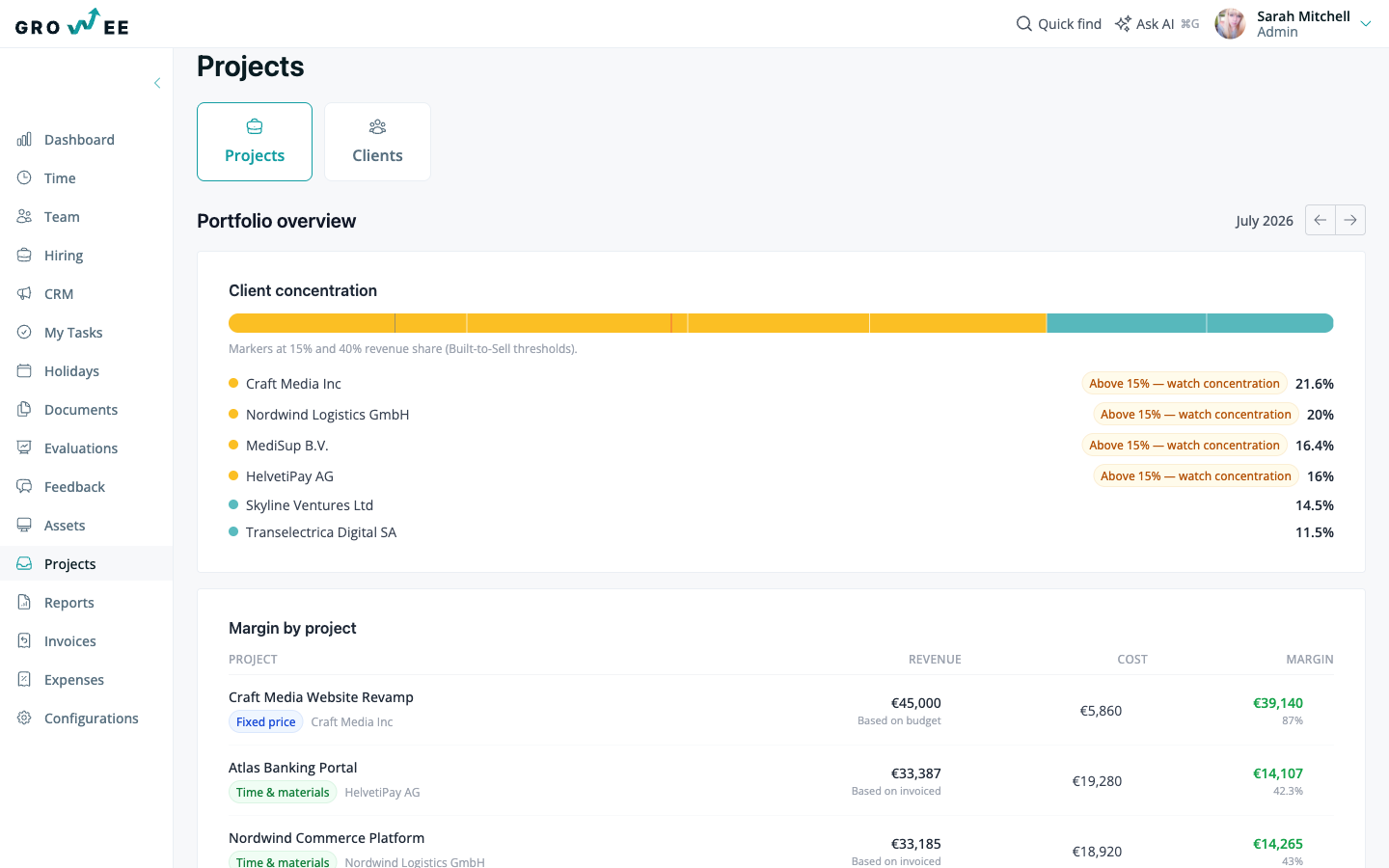Click the Projects inbox icon in sidebar
Screen dimensions: 1389x868
pos(24,564)
